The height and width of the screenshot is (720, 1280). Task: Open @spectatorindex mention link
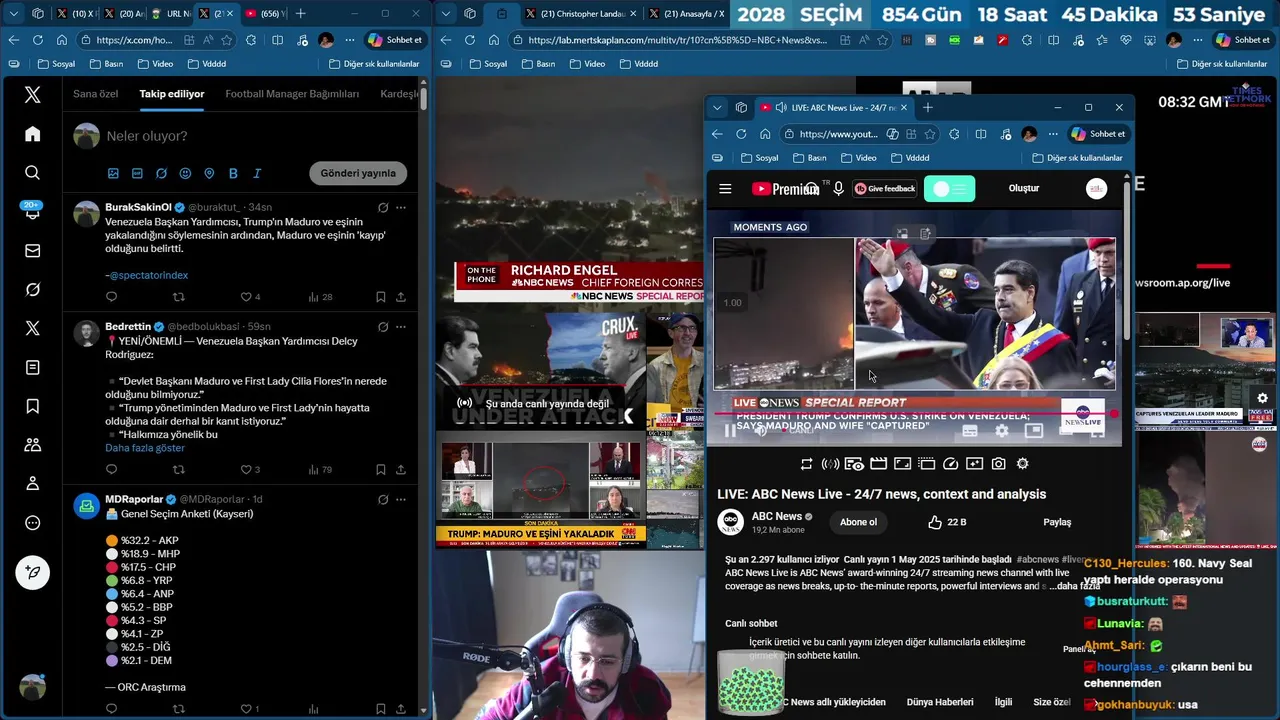click(x=149, y=275)
